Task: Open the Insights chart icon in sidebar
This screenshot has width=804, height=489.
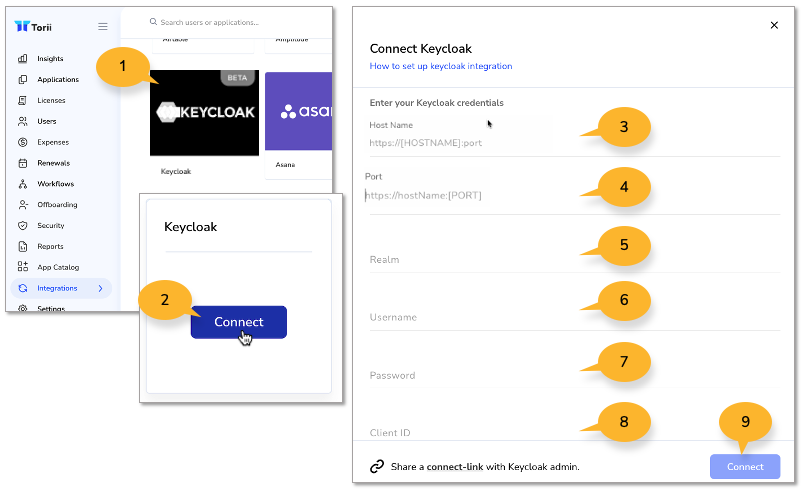Action: [x=23, y=58]
